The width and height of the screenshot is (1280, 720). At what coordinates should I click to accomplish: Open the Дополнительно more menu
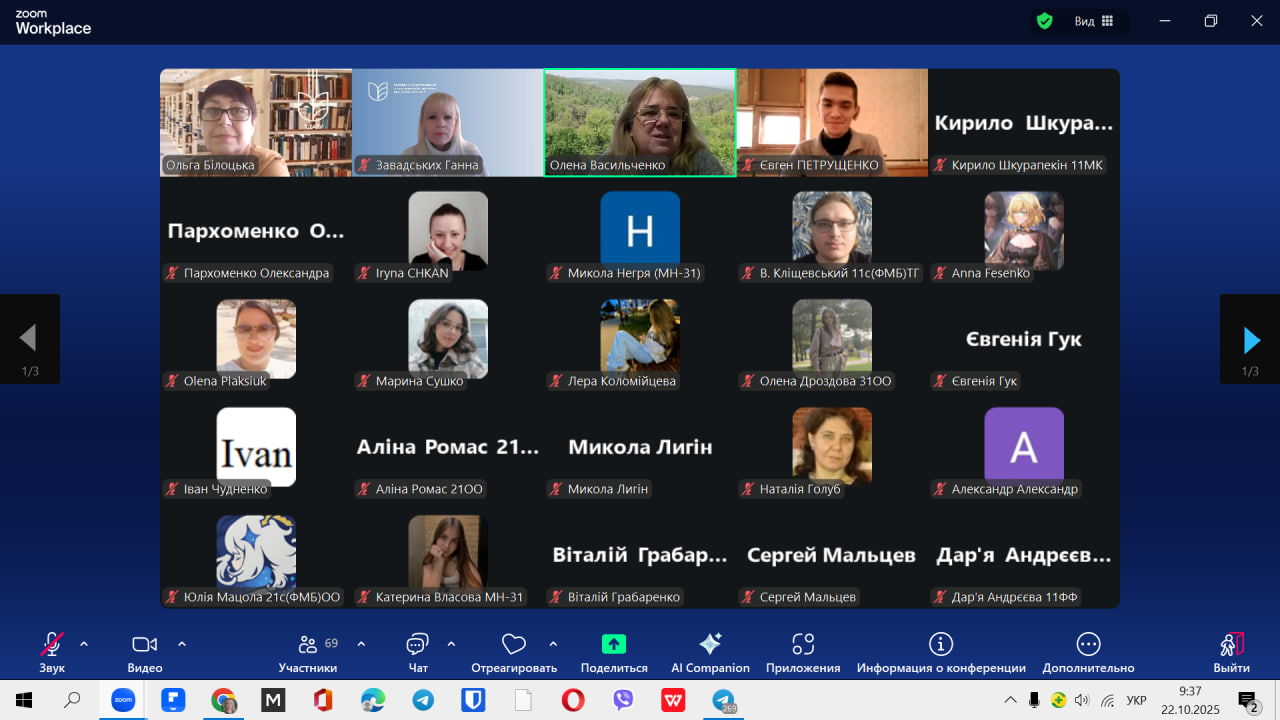click(1088, 652)
